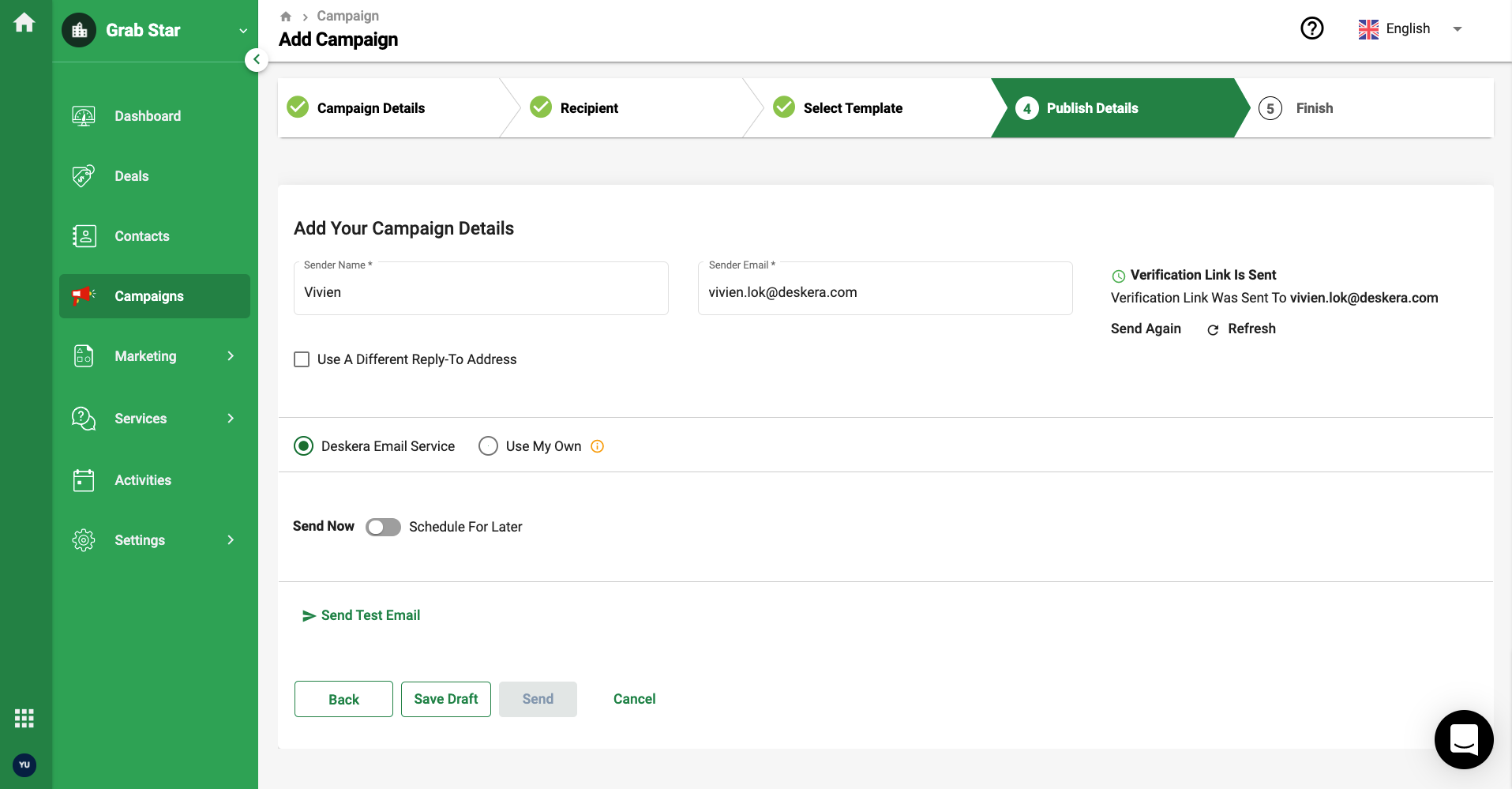The height and width of the screenshot is (789, 1512).
Task: Click the info icon beside Use My Own
Action: pos(598,446)
